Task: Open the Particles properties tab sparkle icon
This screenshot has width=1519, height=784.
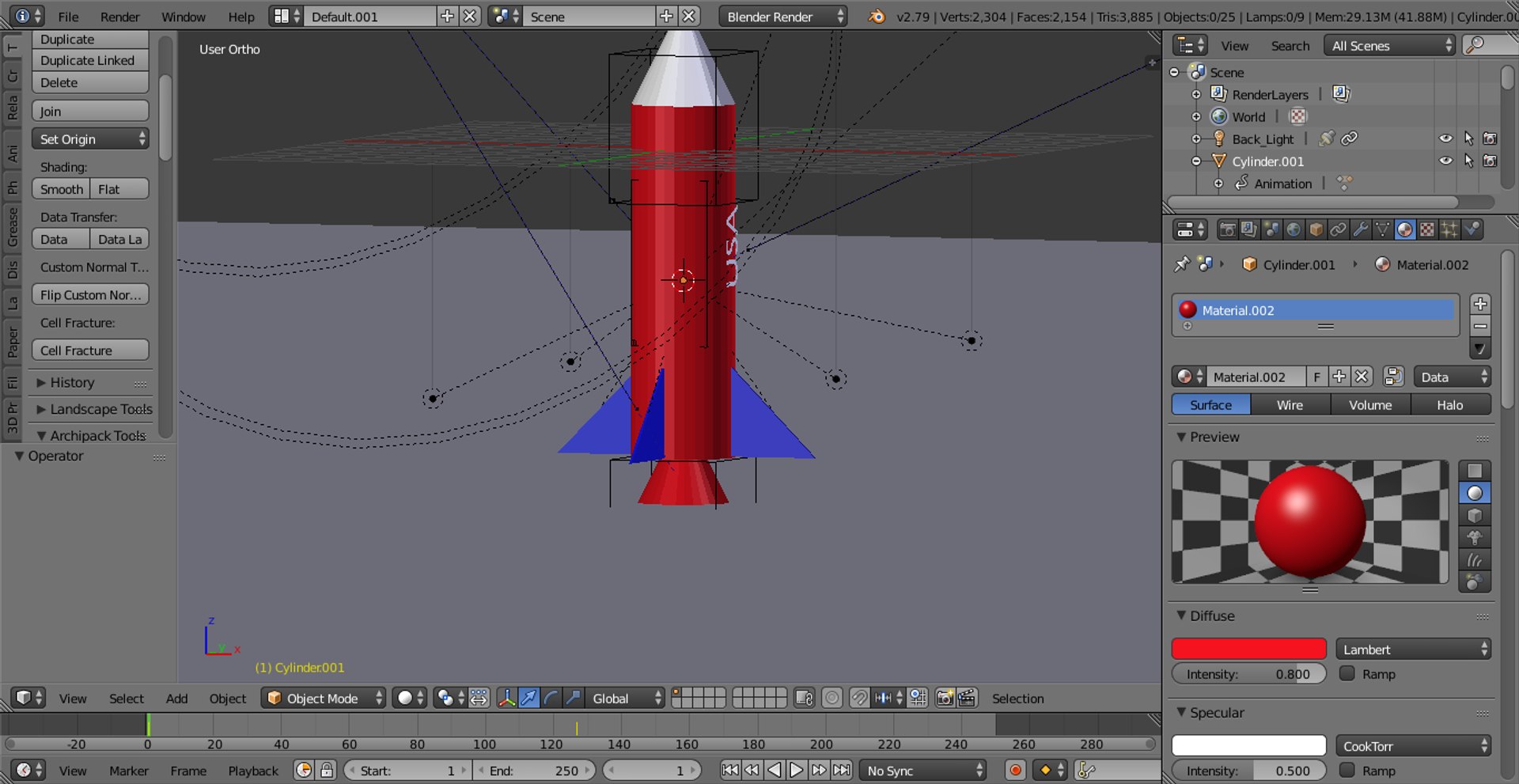Action: 1449,230
